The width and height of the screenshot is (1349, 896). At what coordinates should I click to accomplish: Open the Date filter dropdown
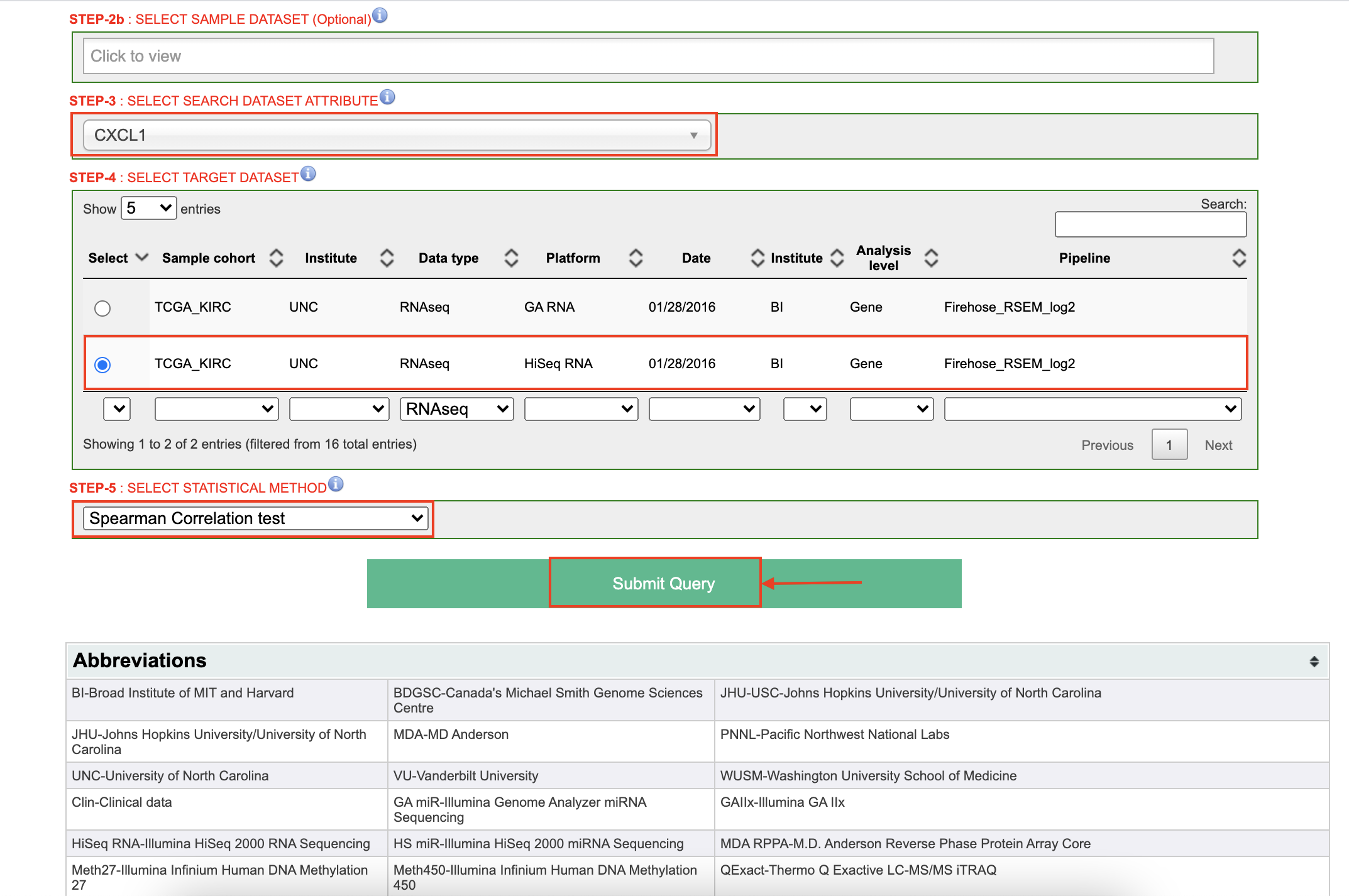705,409
